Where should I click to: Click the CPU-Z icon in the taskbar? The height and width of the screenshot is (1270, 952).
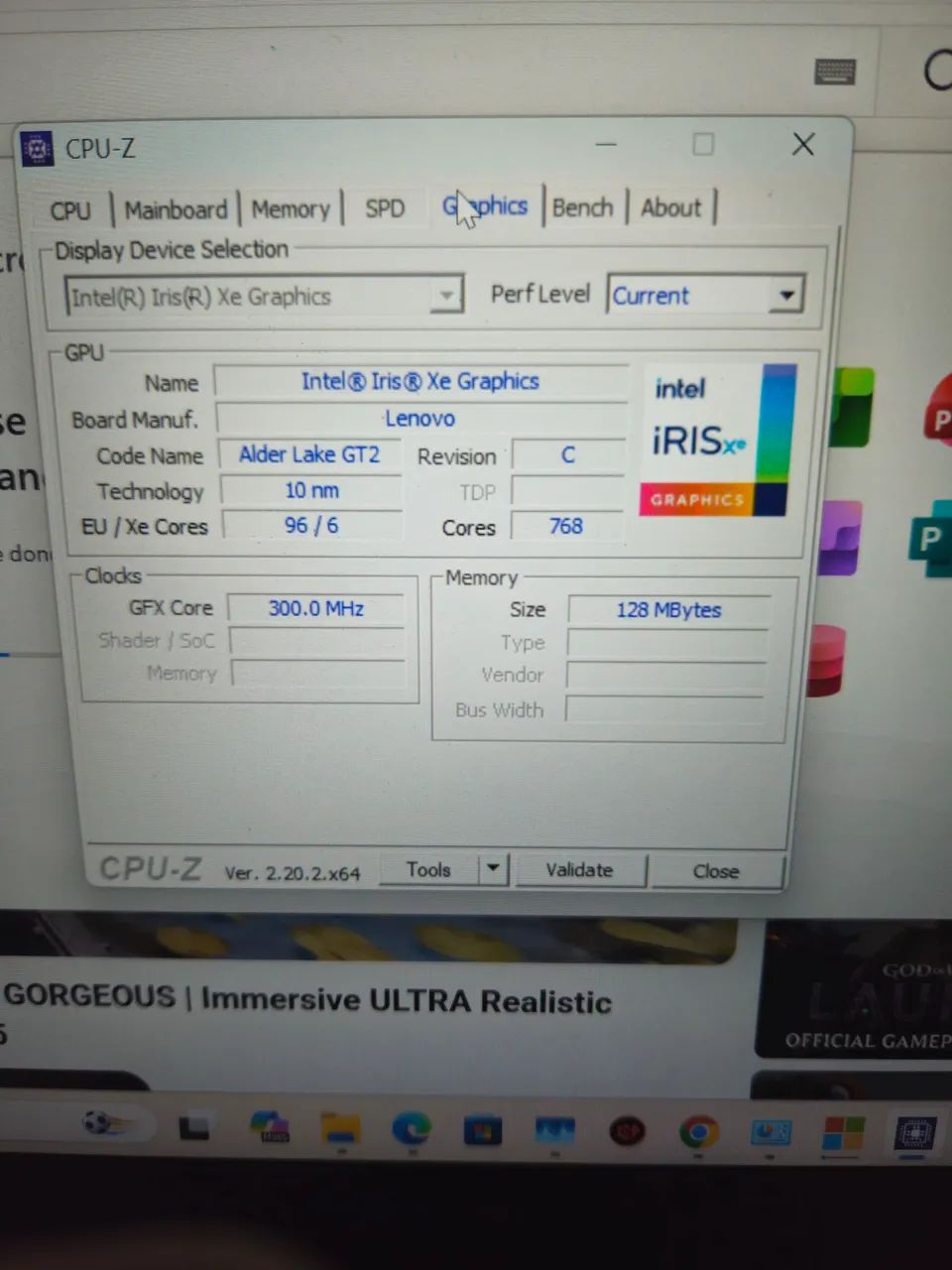coord(914,1133)
